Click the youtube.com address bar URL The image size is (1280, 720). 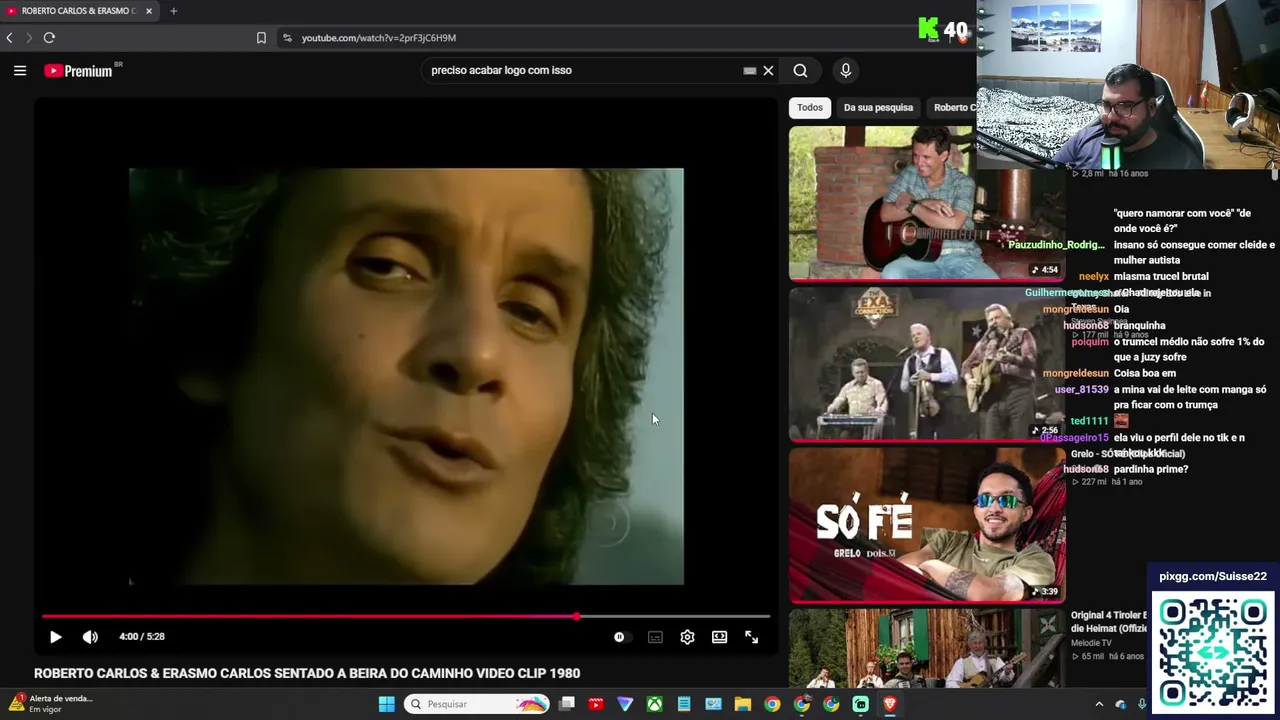pos(379,38)
